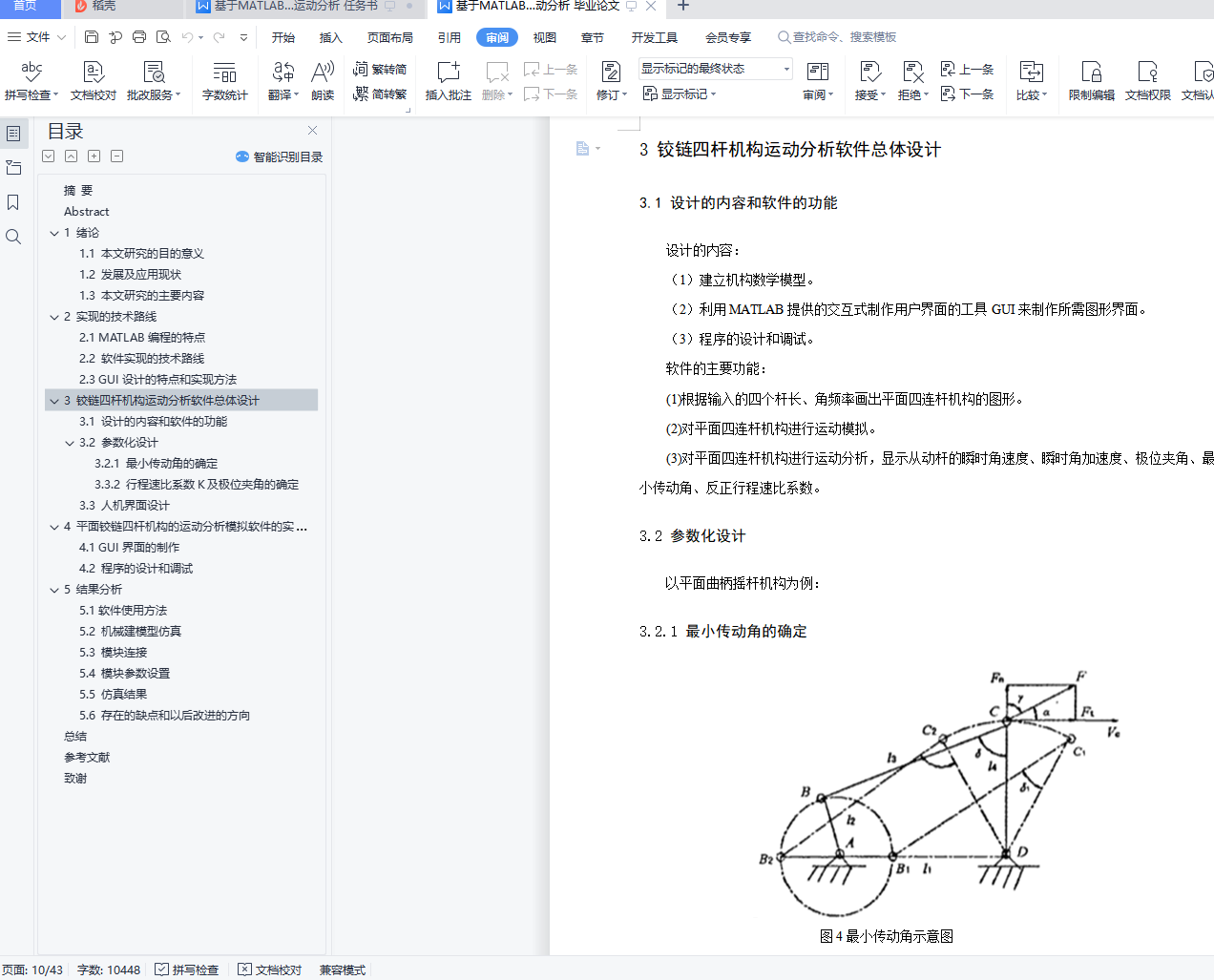Collapse the '5 结果分析' outline node
Screen dimensions: 1214x980
(54, 590)
